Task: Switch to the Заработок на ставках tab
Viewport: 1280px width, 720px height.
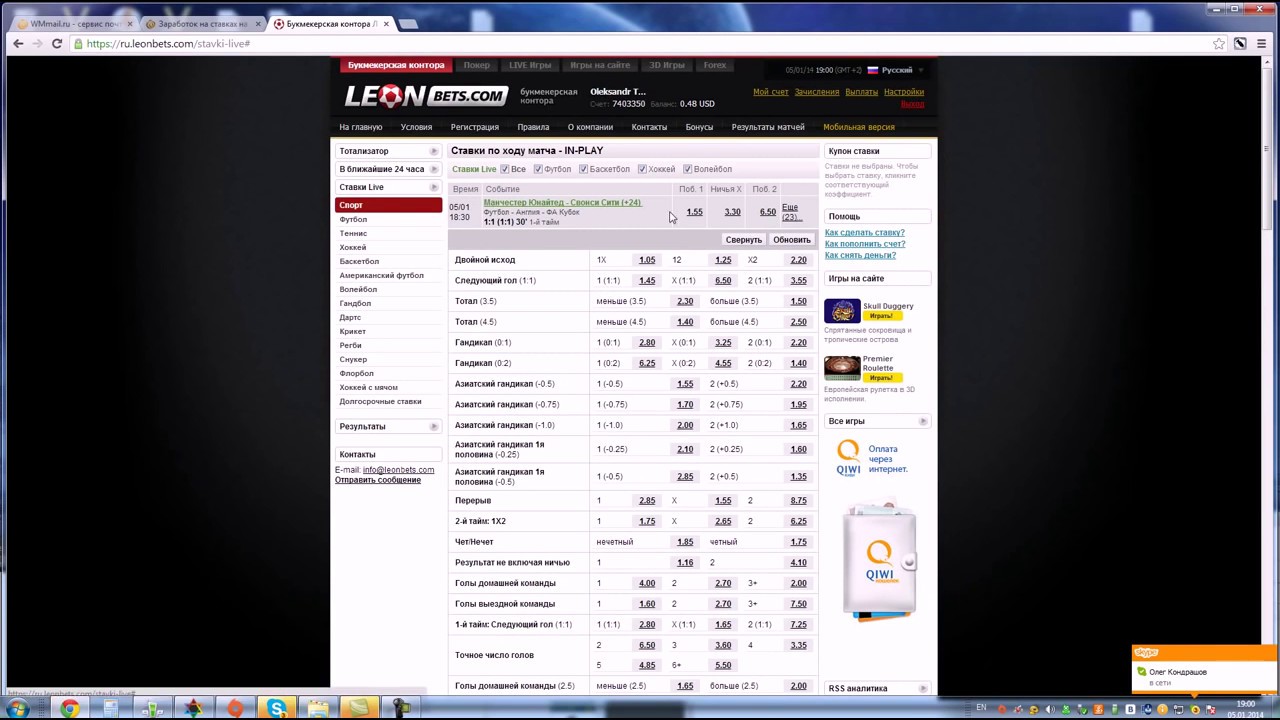Action: point(202,23)
